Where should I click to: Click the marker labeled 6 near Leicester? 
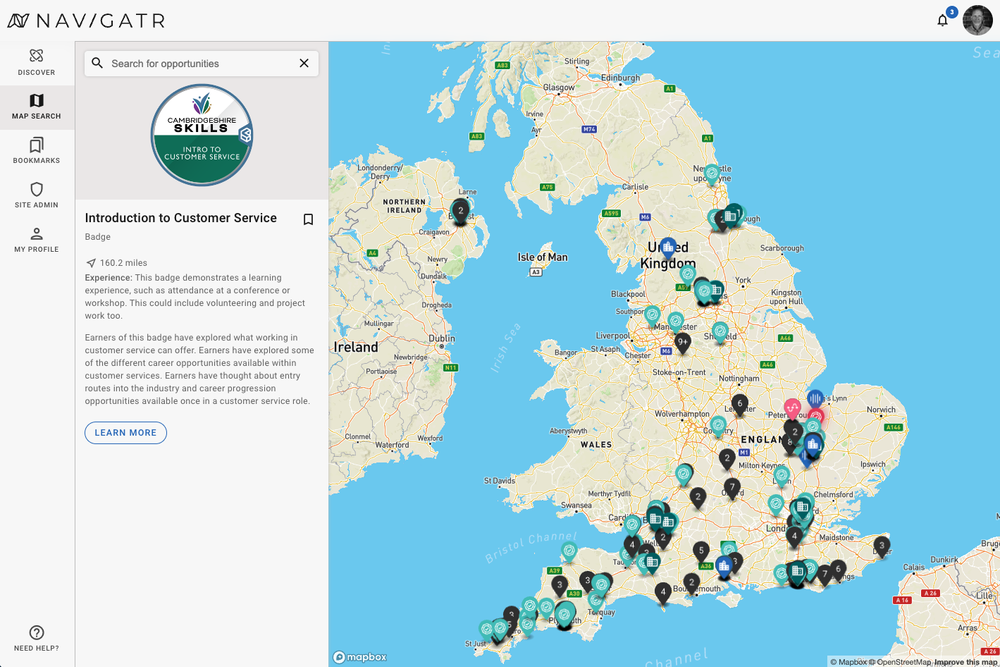[740, 403]
